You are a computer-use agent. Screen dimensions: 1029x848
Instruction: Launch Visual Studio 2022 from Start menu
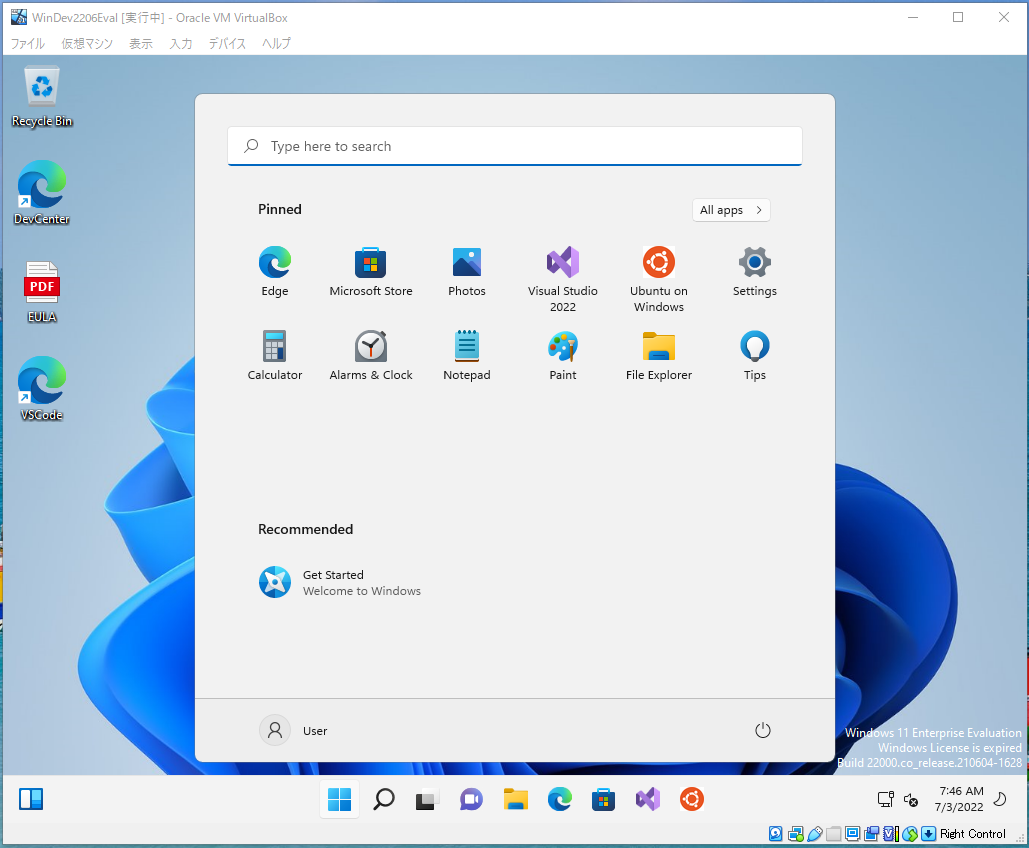click(562, 280)
